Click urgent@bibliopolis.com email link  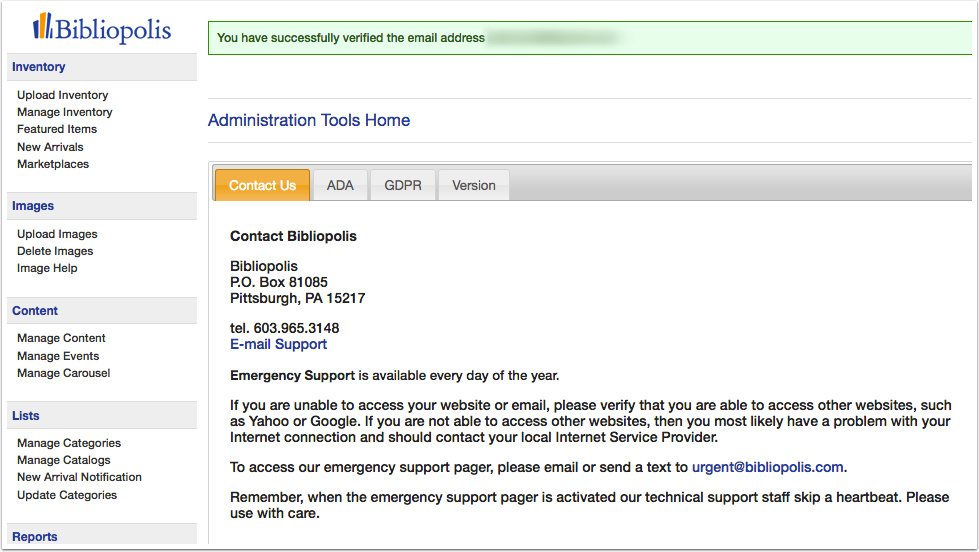pos(767,468)
